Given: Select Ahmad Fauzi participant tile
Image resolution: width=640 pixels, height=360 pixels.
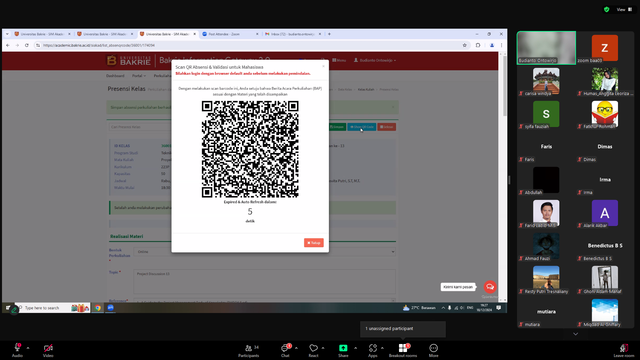Looking at the screenshot, I should point(546,246).
